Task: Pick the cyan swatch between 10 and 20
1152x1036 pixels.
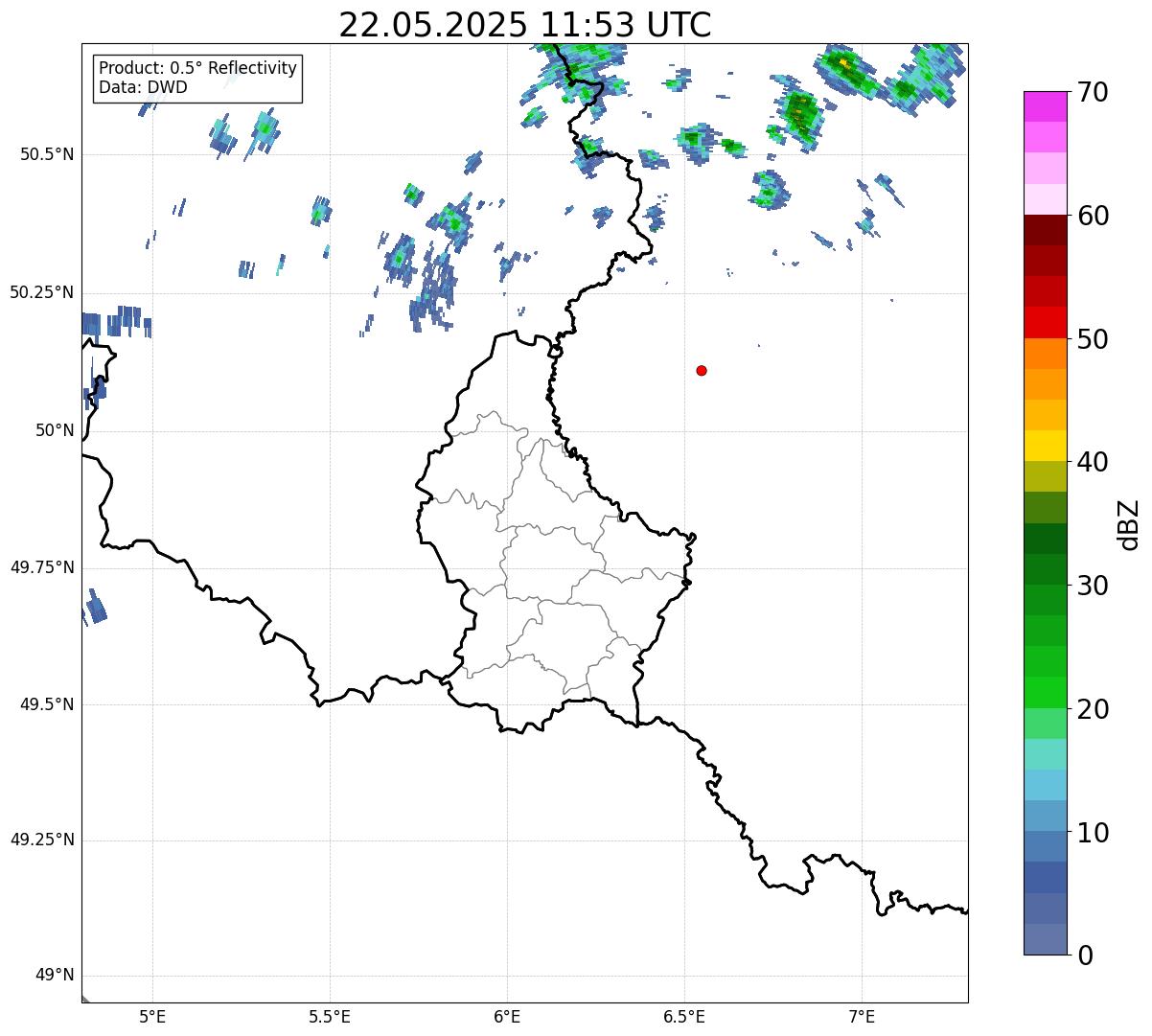Action: (1047, 786)
